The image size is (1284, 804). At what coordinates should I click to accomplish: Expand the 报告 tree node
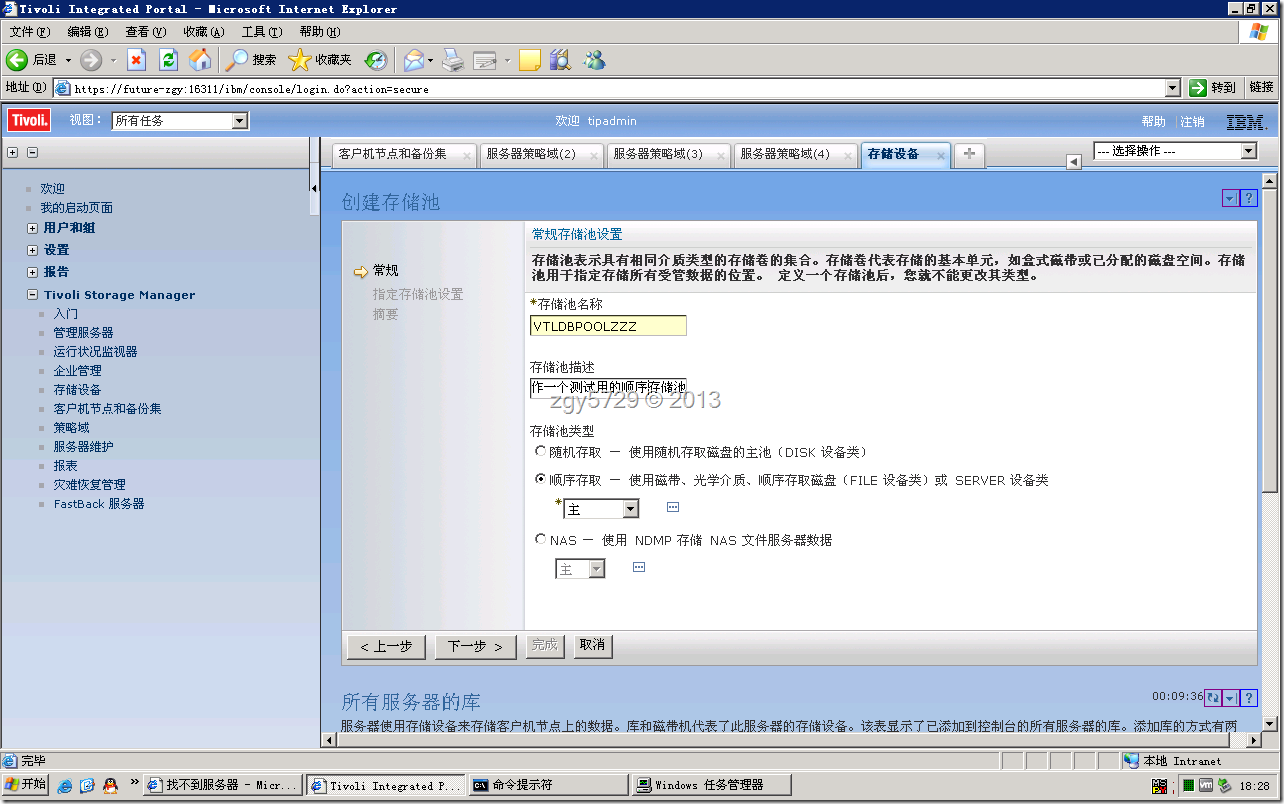tap(33, 272)
